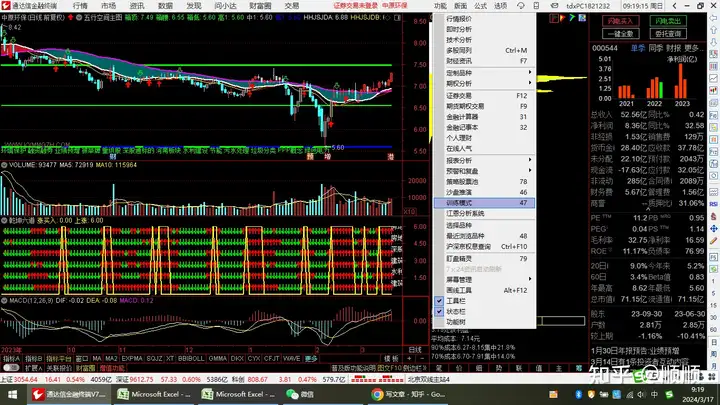Select 训练模式 in the 功能 menu
This screenshot has height=405, width=720.
tap(484, 202)
